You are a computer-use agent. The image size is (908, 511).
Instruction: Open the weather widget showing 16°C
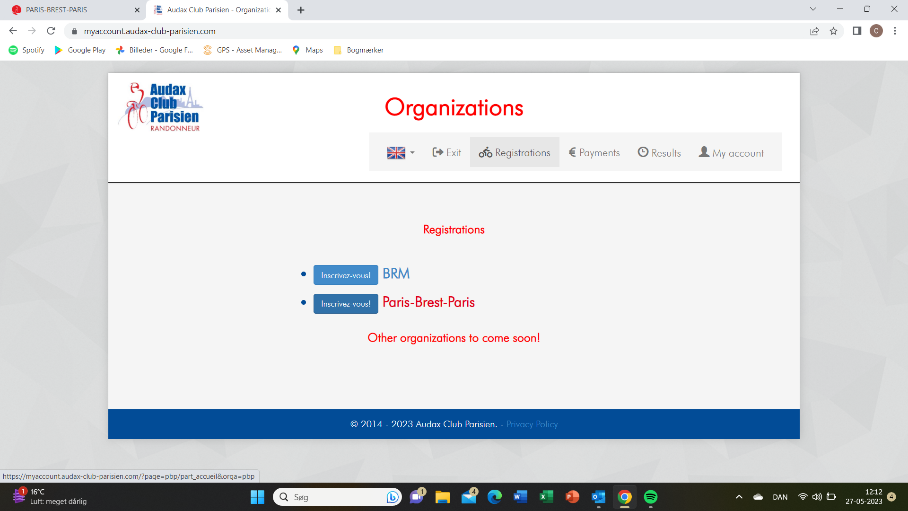click(x=49, y=497)
